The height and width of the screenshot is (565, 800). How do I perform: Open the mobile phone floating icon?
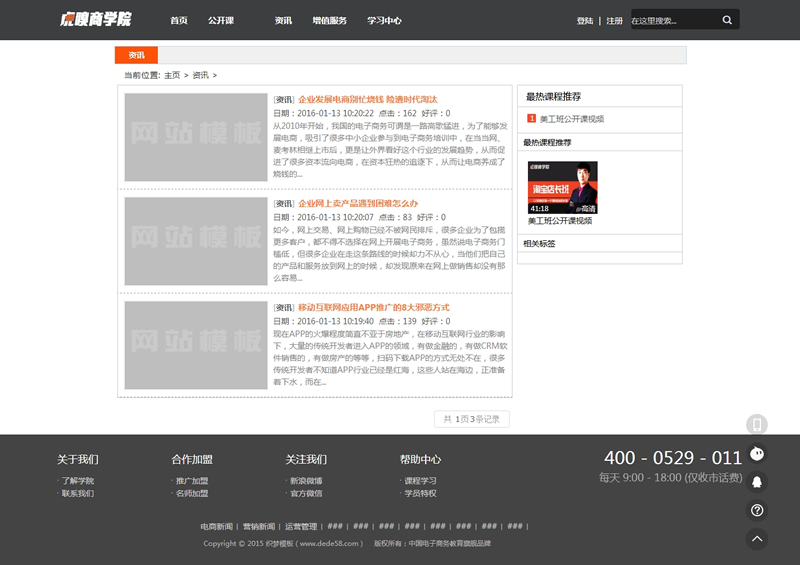coord(757,425)
